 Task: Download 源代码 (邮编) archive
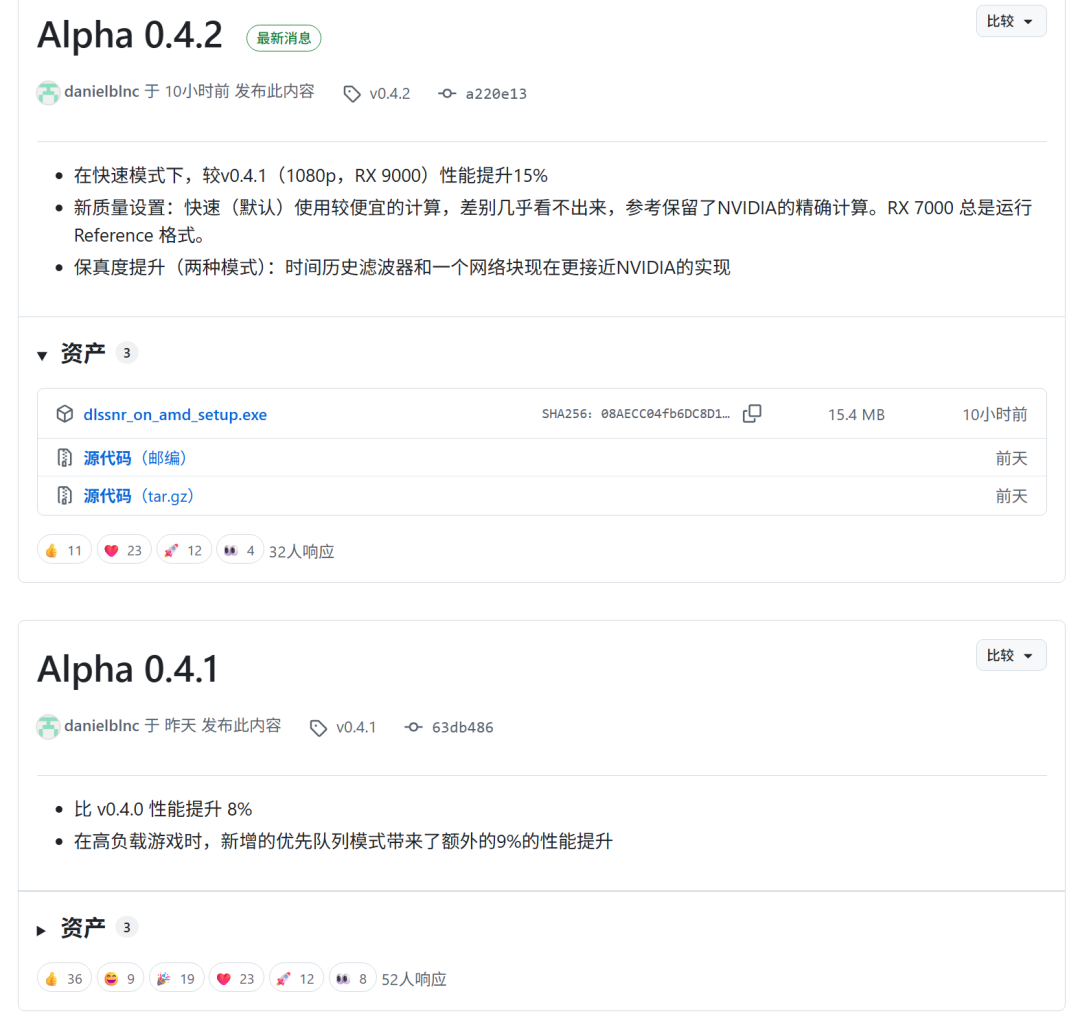pyautogui.click(x=135, y=458)
